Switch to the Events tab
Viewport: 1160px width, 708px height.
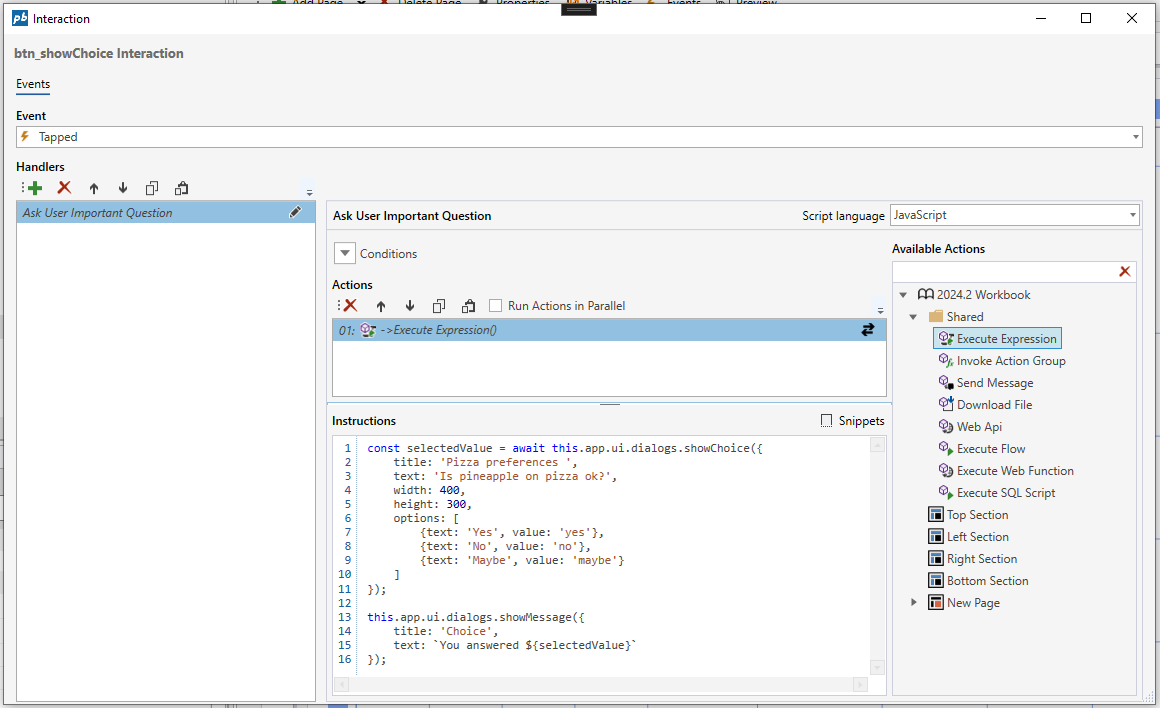click(33, 84)
